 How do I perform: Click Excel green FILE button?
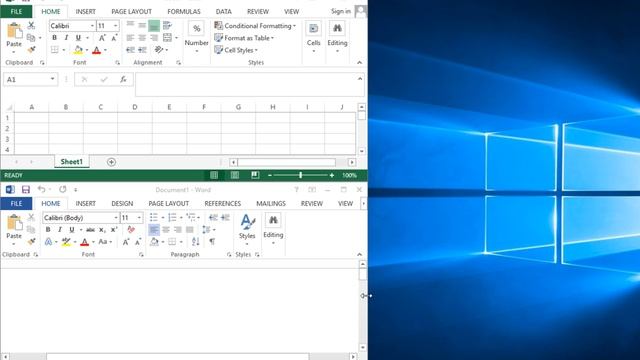[16, 11]
